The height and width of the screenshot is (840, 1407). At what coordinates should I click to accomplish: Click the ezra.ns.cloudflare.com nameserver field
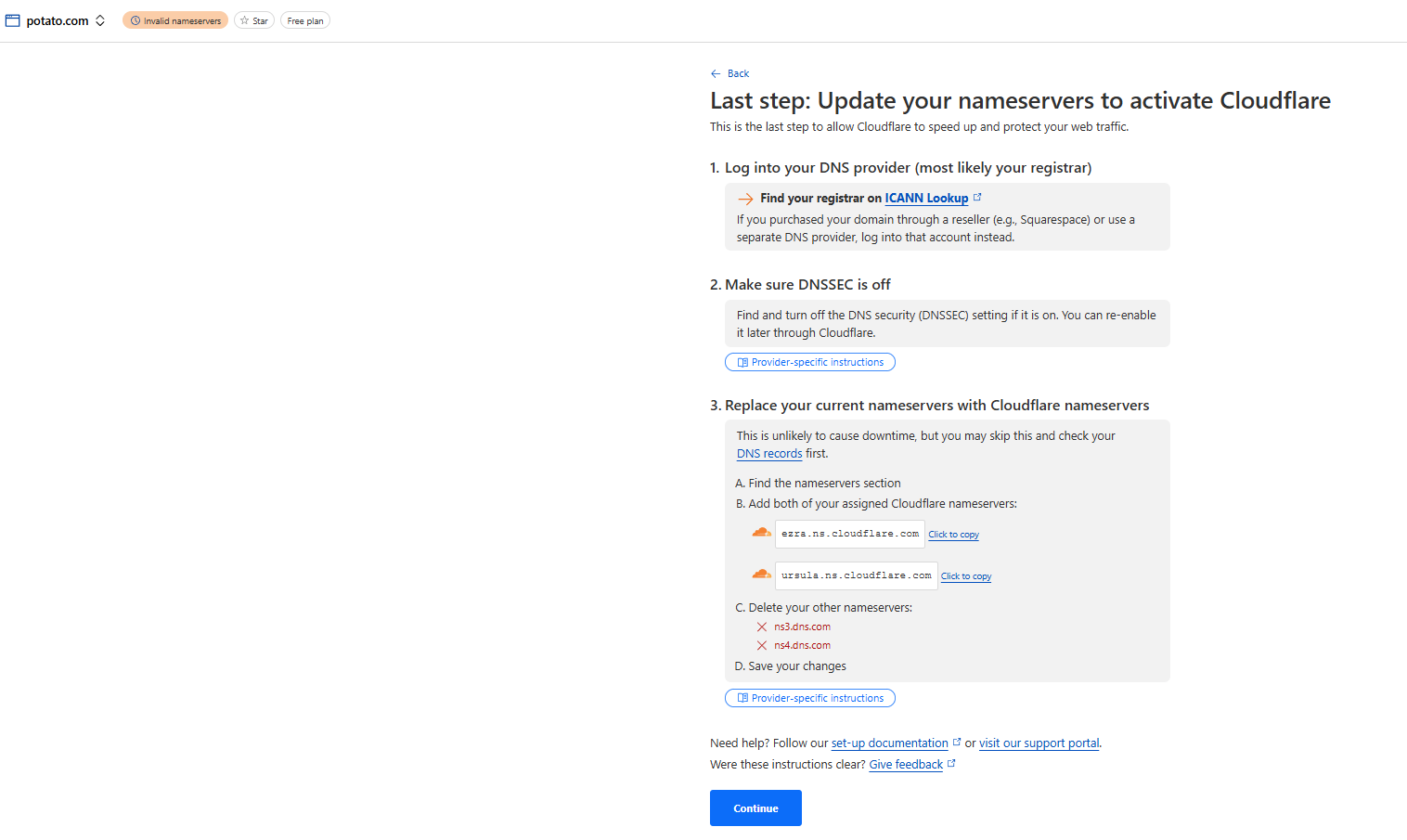click(x=849, y=534)
